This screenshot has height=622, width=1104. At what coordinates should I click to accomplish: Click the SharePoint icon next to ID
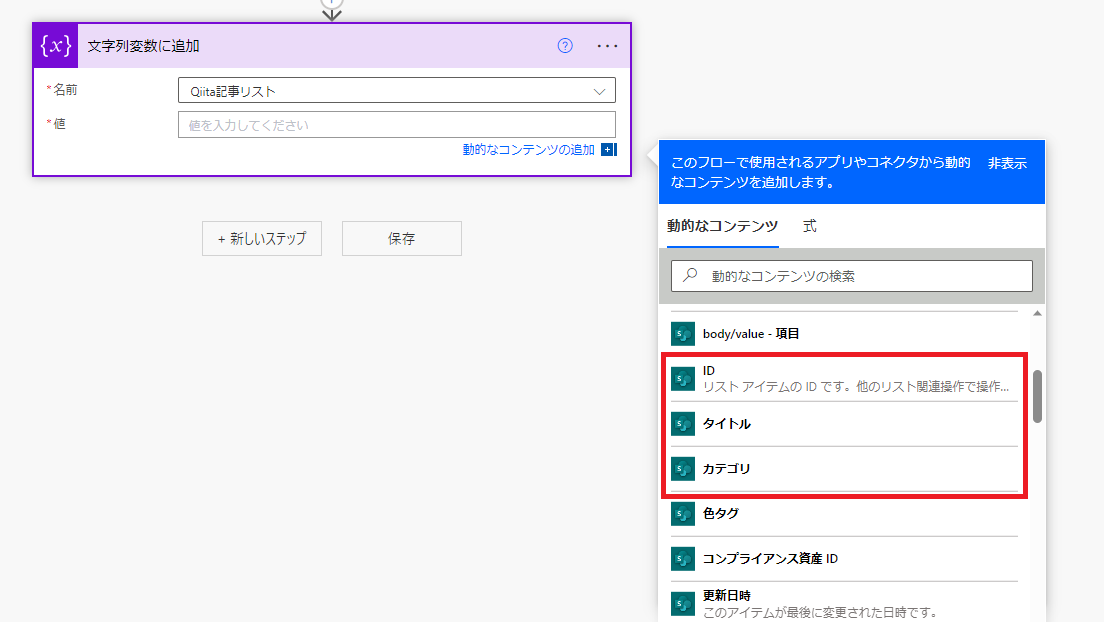tap(683, 379)
